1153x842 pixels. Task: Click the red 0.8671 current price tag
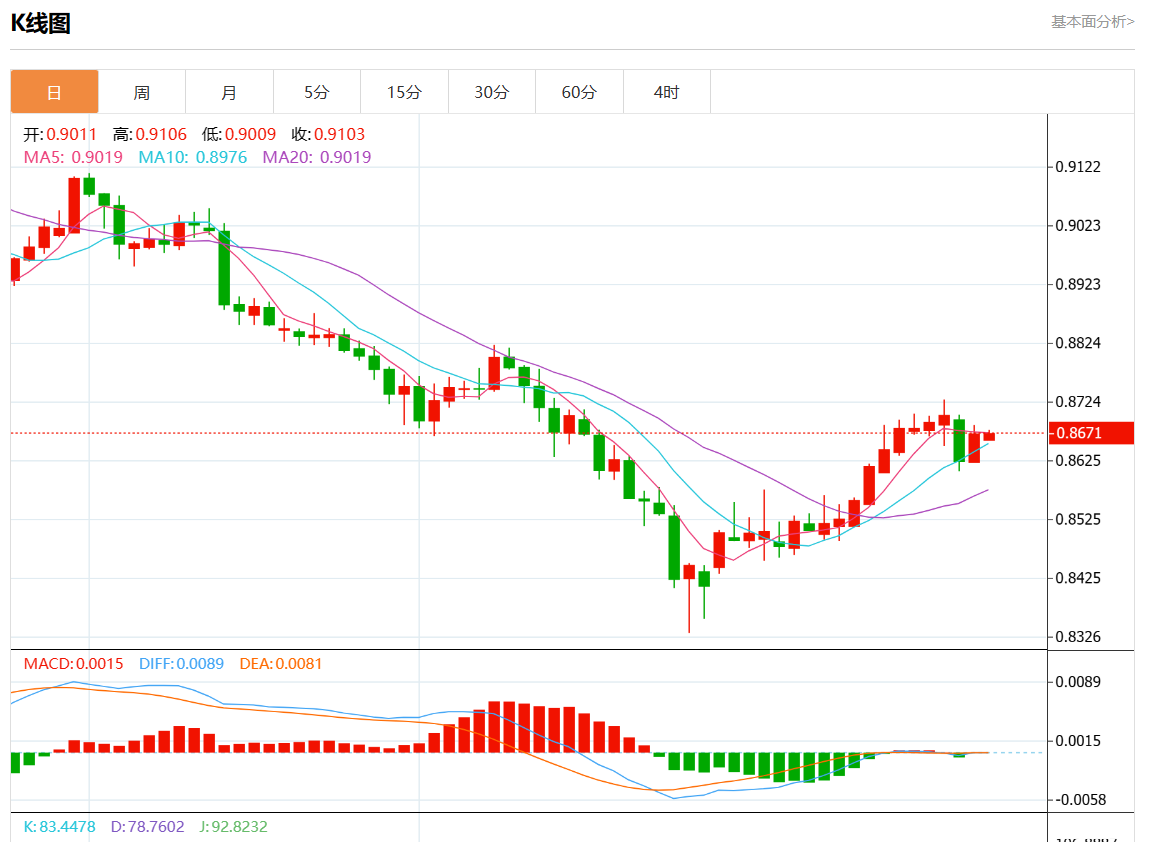pyautogui.click(x=1090, y=433)
